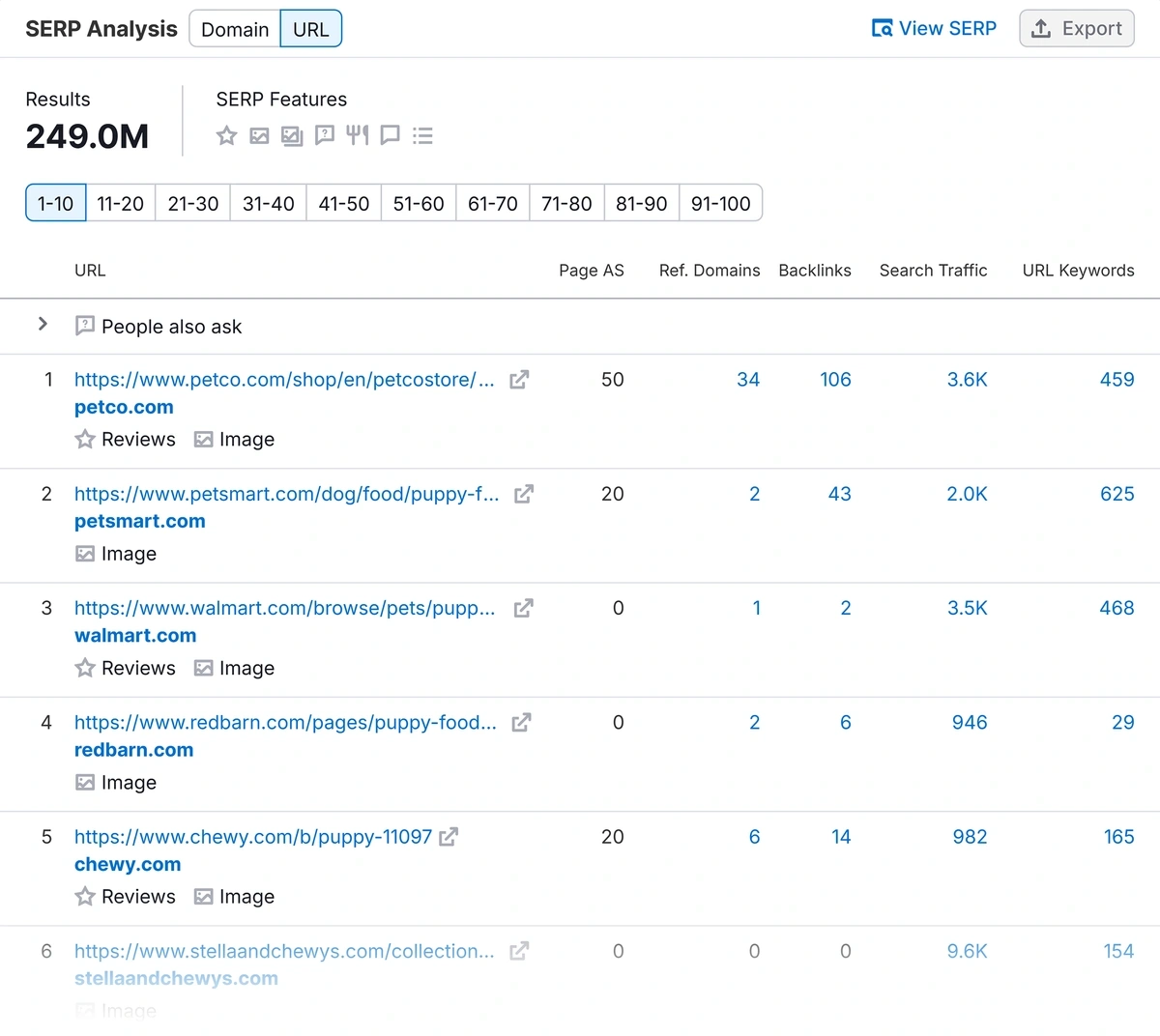The width and height of the screenshot is (1160, 1036).
Task: Select results page 21-30
Action: click(x=193, y=203)
